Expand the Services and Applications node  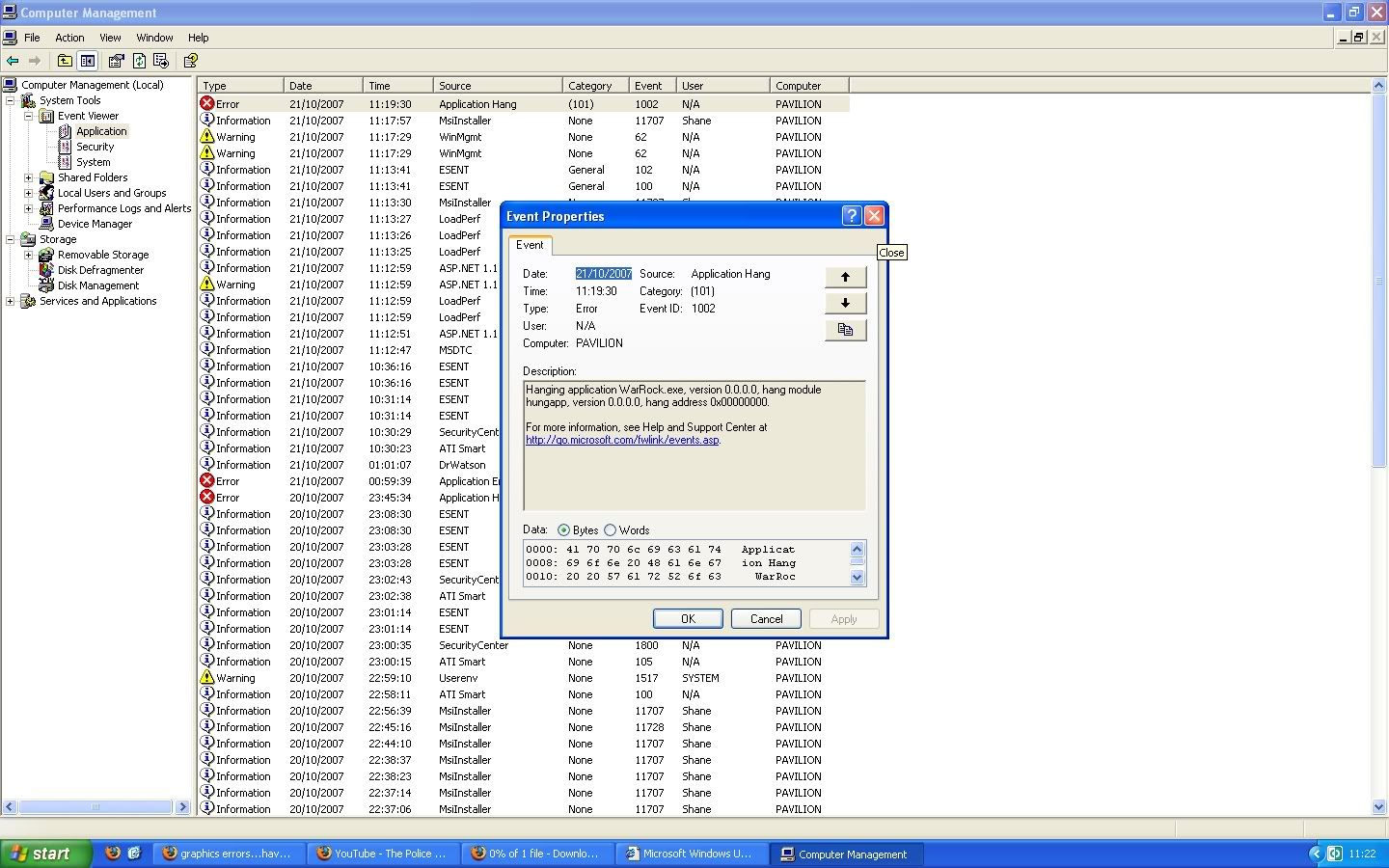coord(11,301)
